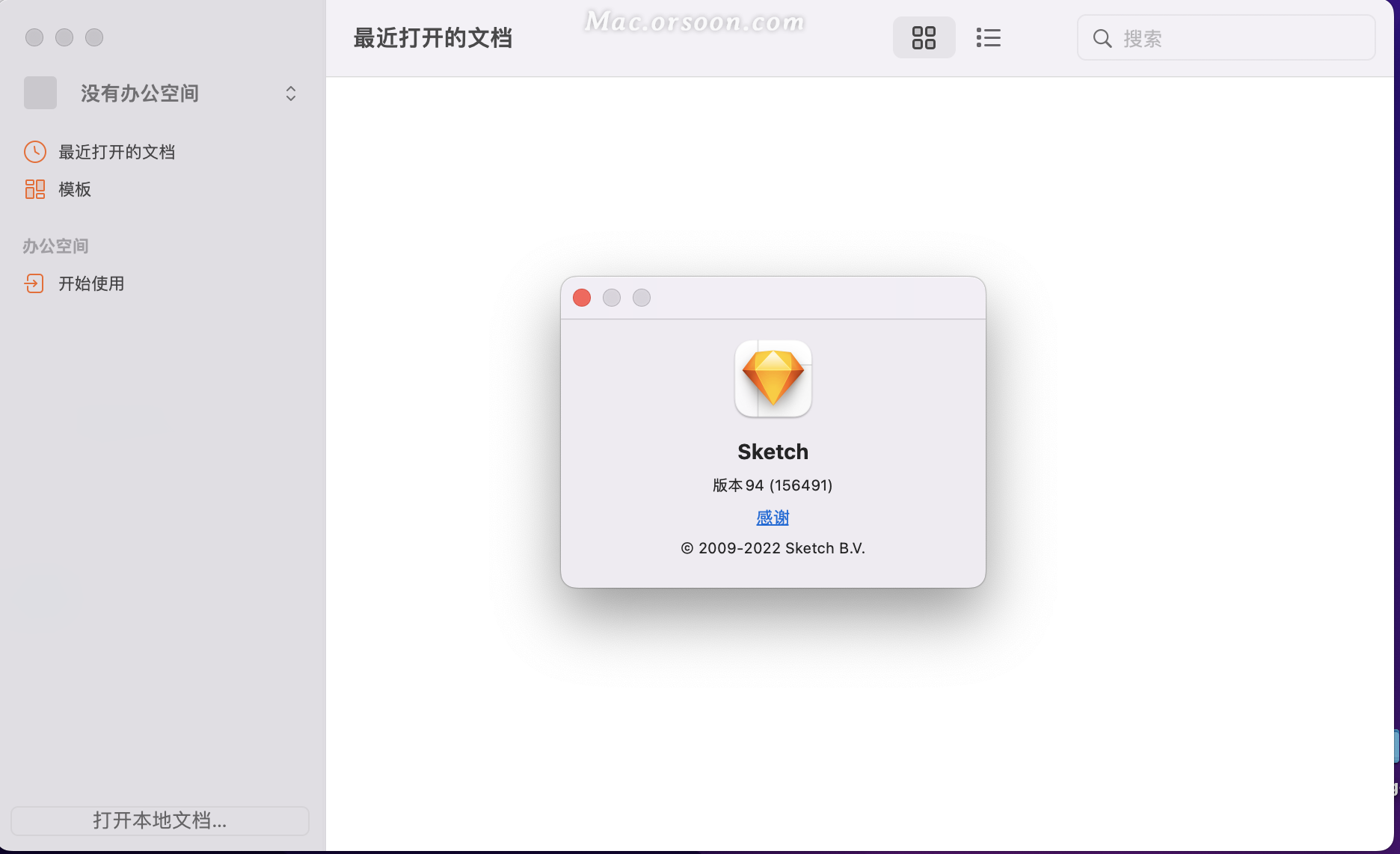Click the Sketch name in About dialog
1400x854 pixels.
[773, 452]
